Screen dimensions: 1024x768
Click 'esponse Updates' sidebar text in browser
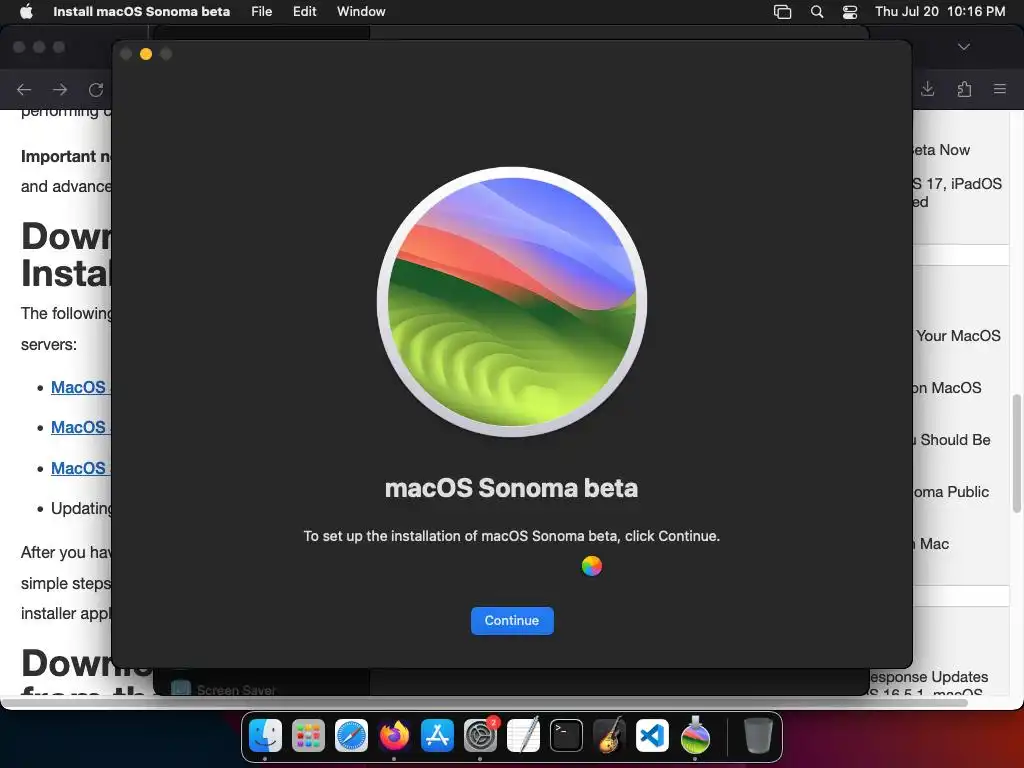929,677
